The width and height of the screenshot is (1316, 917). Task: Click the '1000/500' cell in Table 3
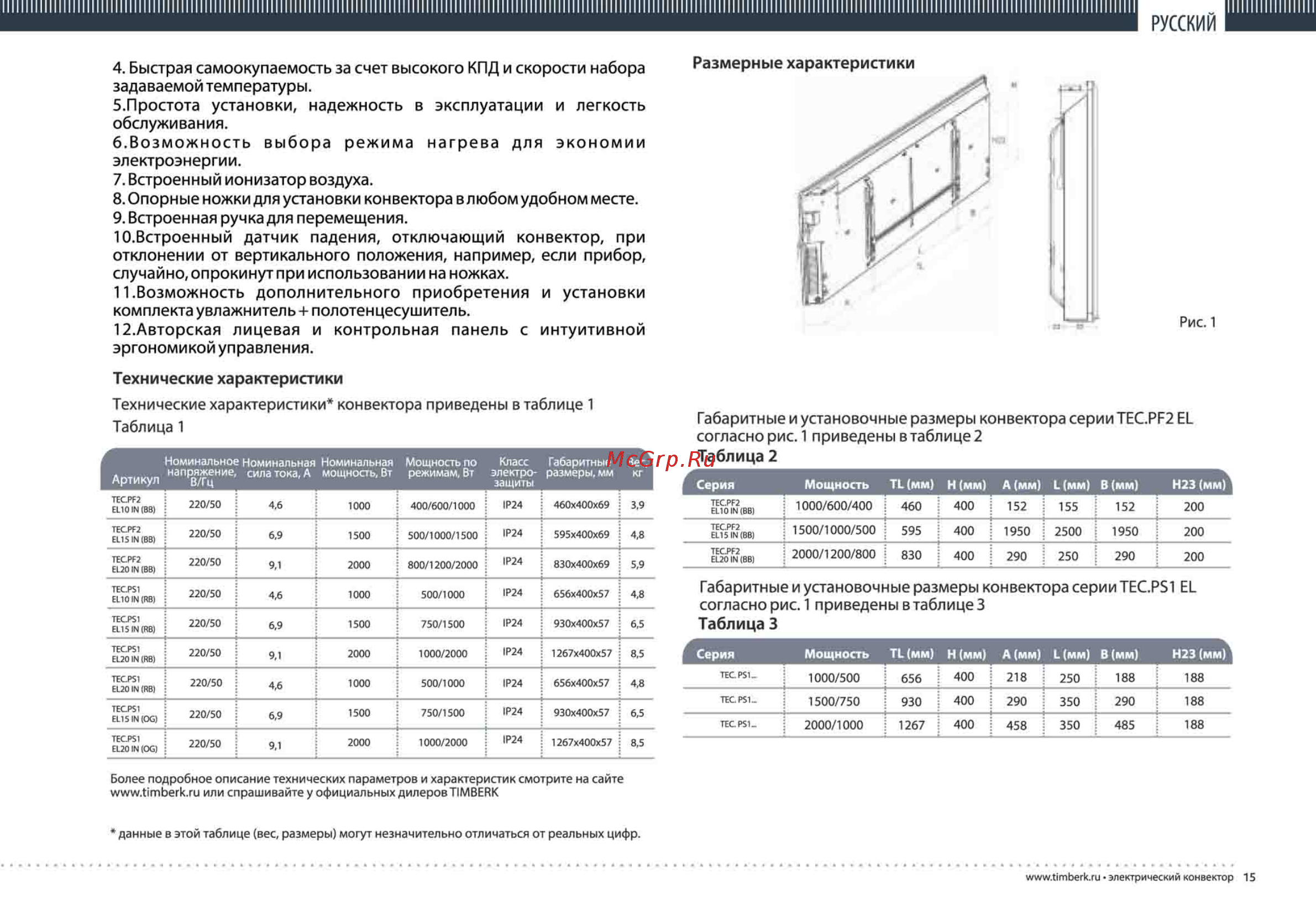[833, 678]
